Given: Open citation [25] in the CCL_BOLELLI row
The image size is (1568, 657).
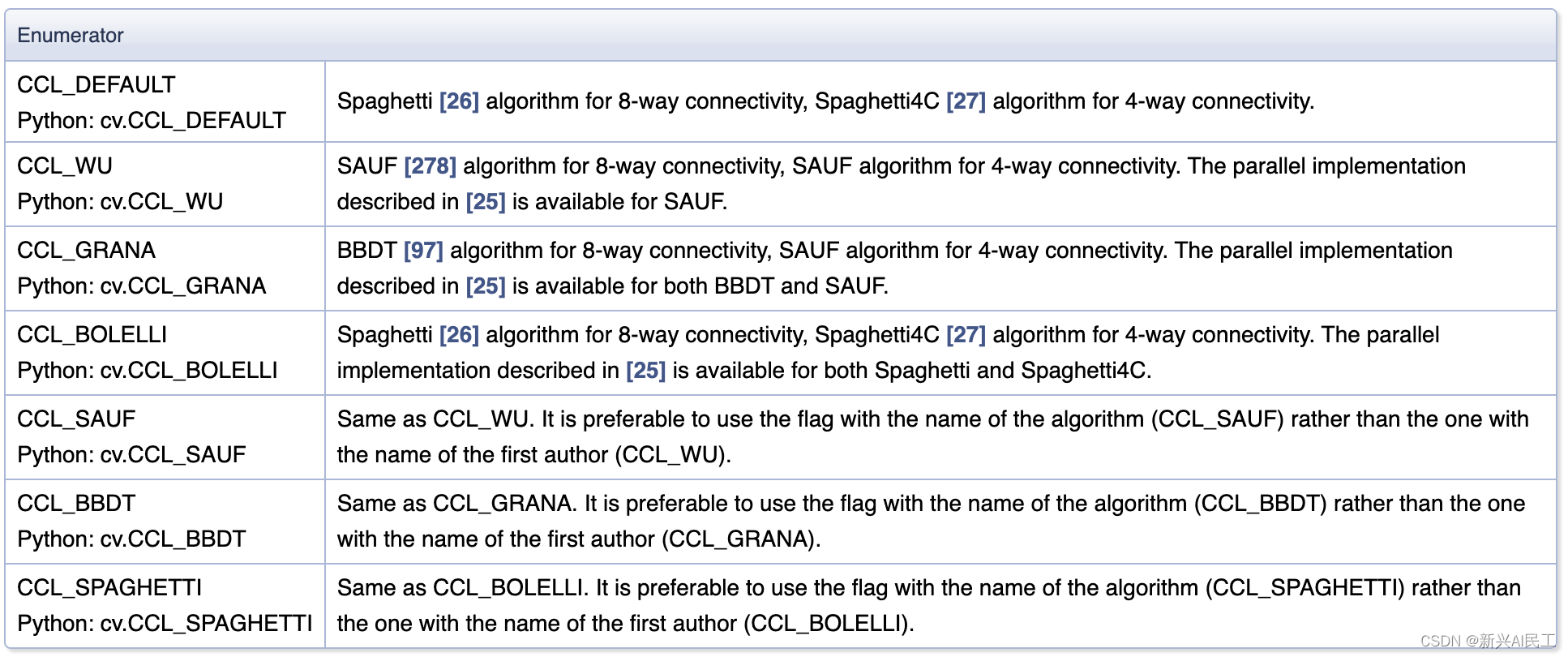Looking at the screenshot, I should [645, 371].
